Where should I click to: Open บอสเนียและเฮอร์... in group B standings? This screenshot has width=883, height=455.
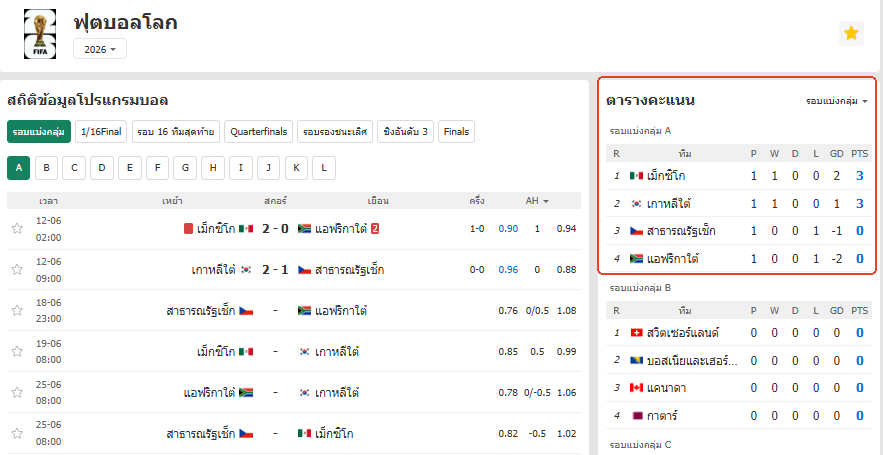692,360
